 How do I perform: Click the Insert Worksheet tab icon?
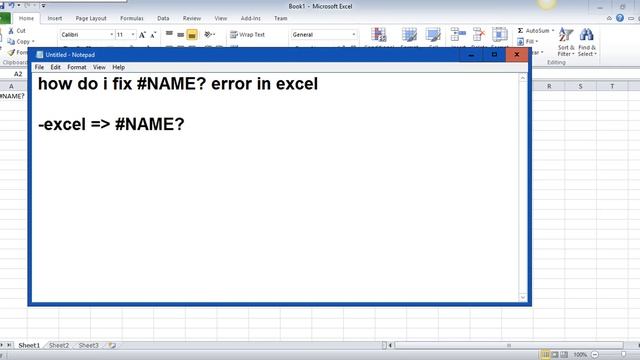pos(112,345)
